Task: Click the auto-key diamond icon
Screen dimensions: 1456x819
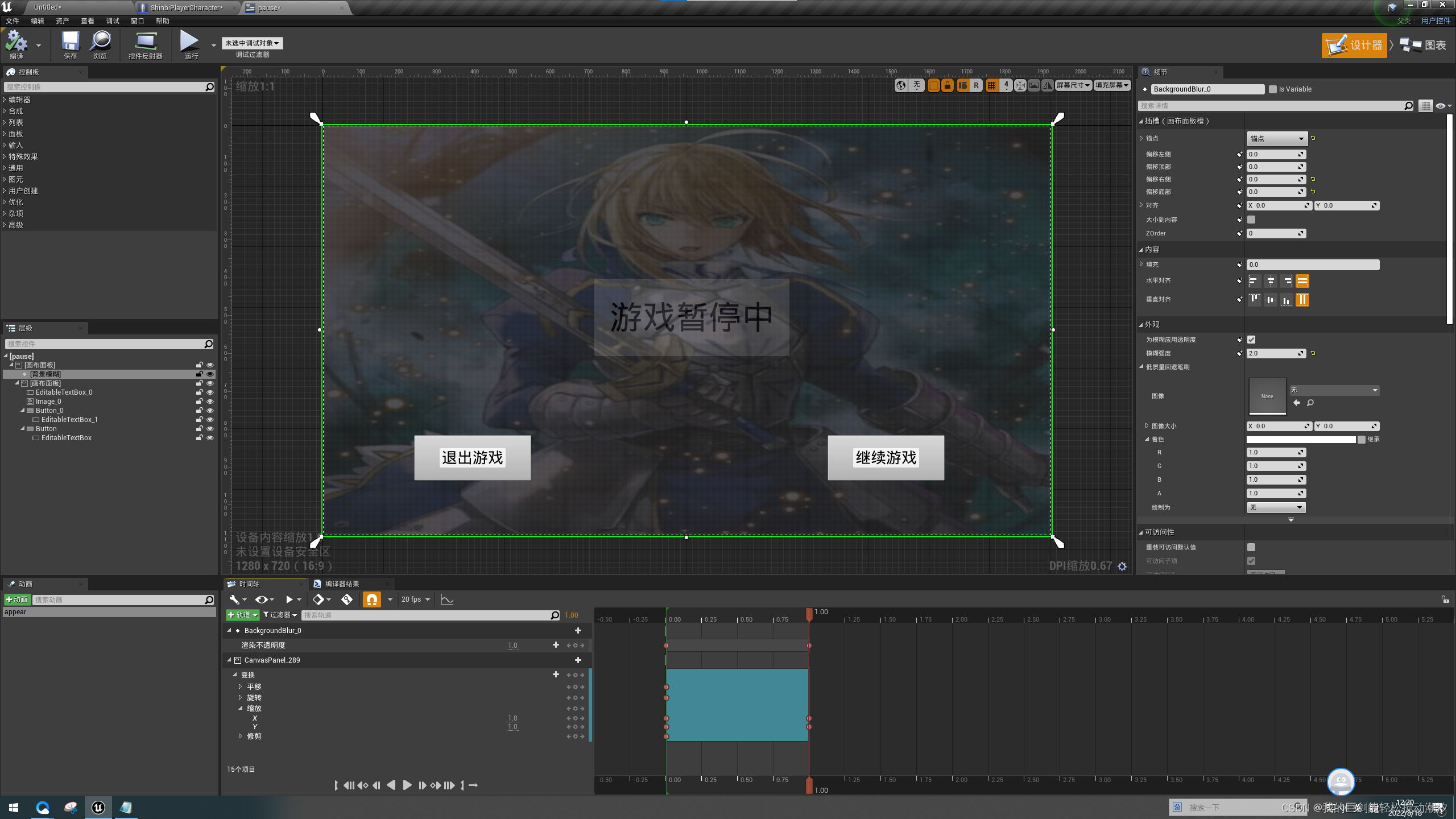Action: pyautogui.click(x=347, y=599)
